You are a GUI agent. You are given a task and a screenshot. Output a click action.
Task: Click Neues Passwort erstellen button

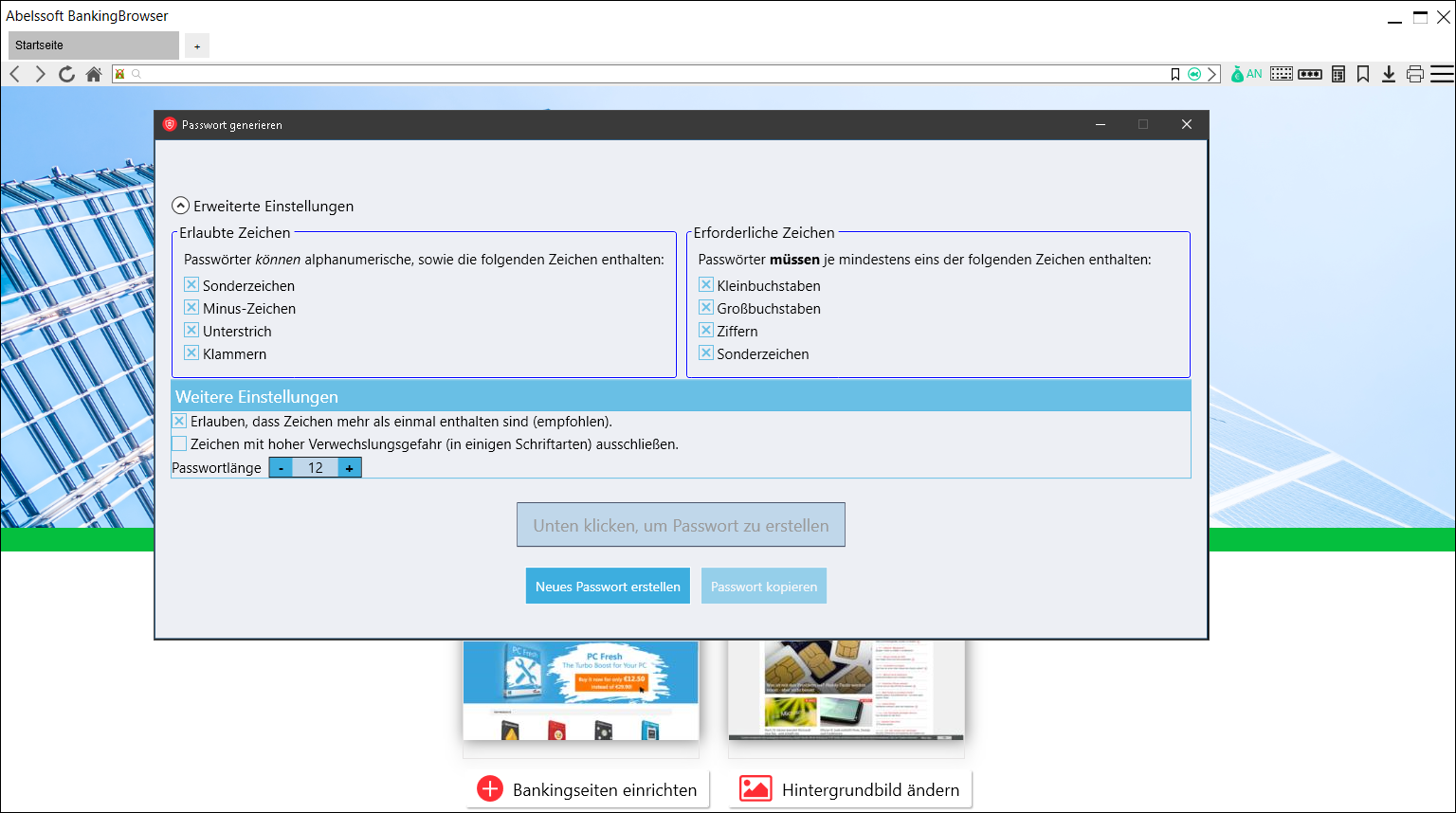(x=608, y=587)
